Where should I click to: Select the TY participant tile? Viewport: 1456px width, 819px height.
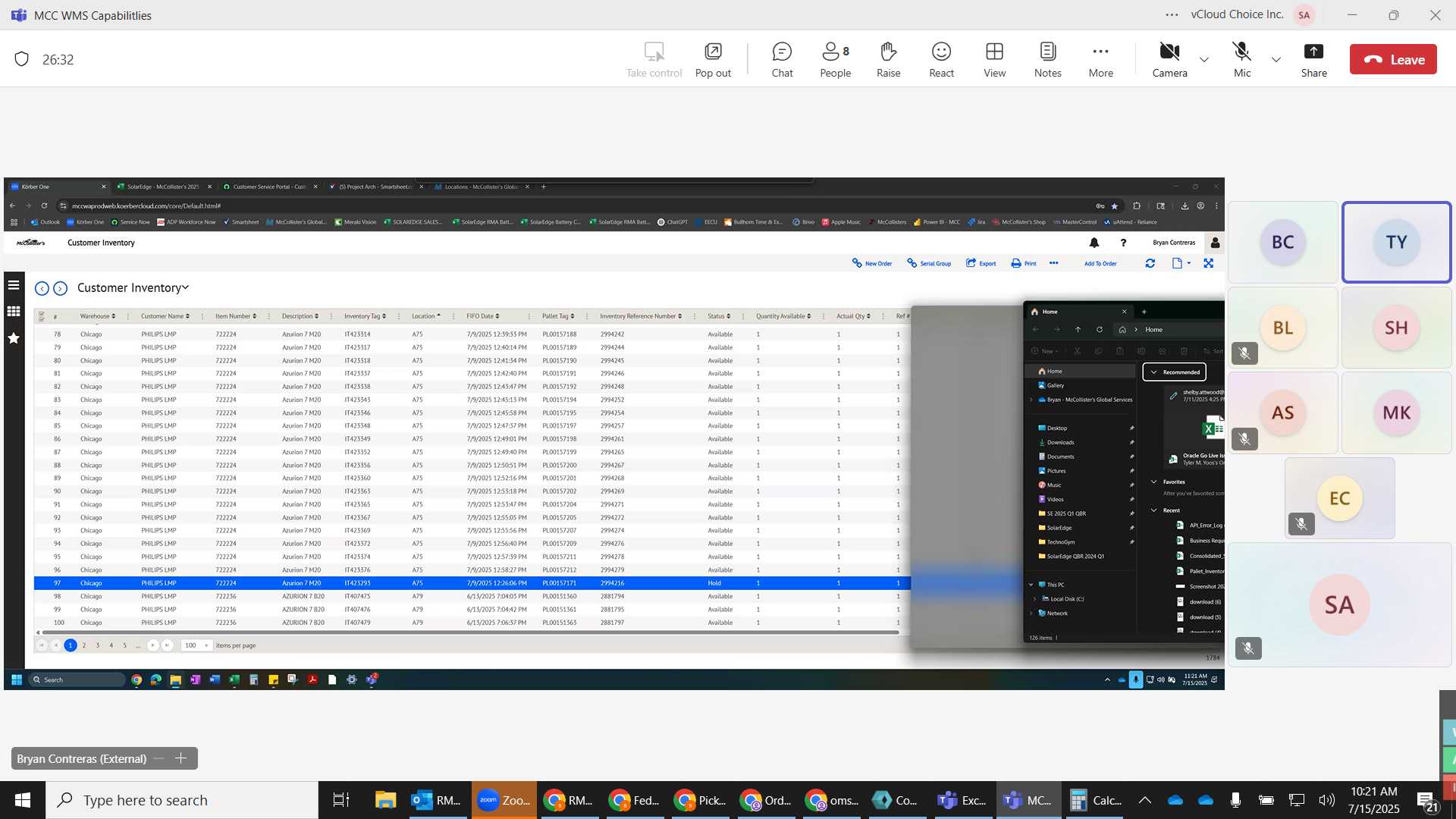[1396, 242]
